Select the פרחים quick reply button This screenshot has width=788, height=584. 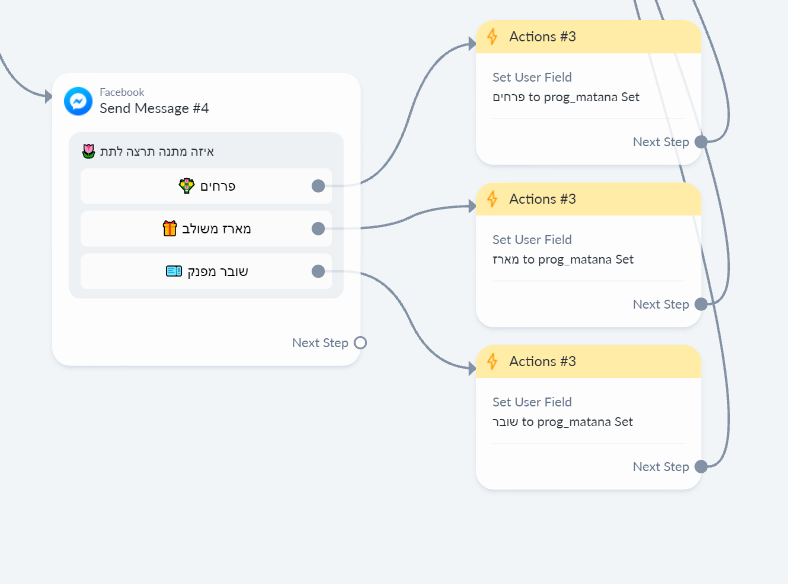pos(206,186)
